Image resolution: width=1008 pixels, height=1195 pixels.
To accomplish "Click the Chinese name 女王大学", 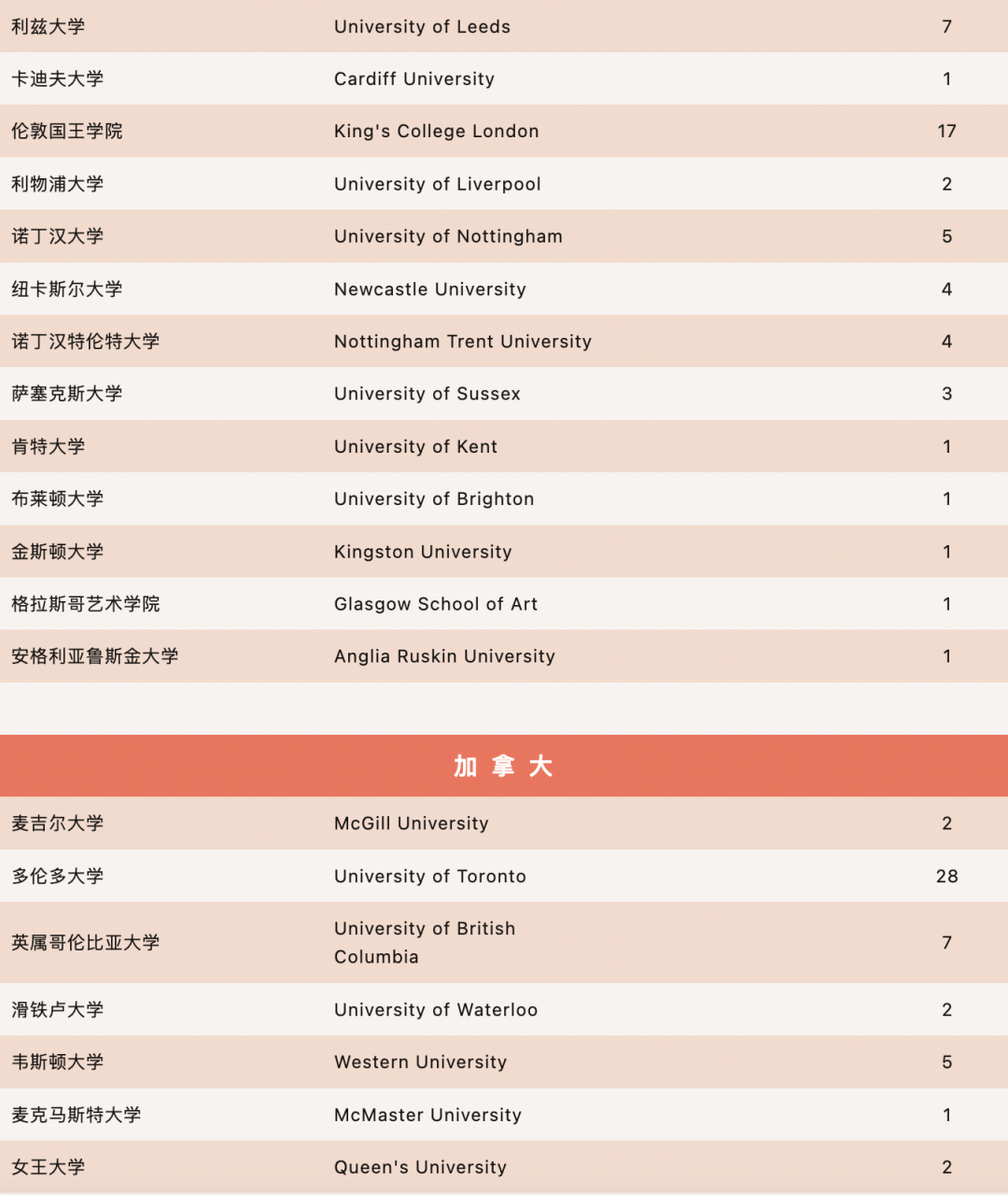I will [48, 1167].
